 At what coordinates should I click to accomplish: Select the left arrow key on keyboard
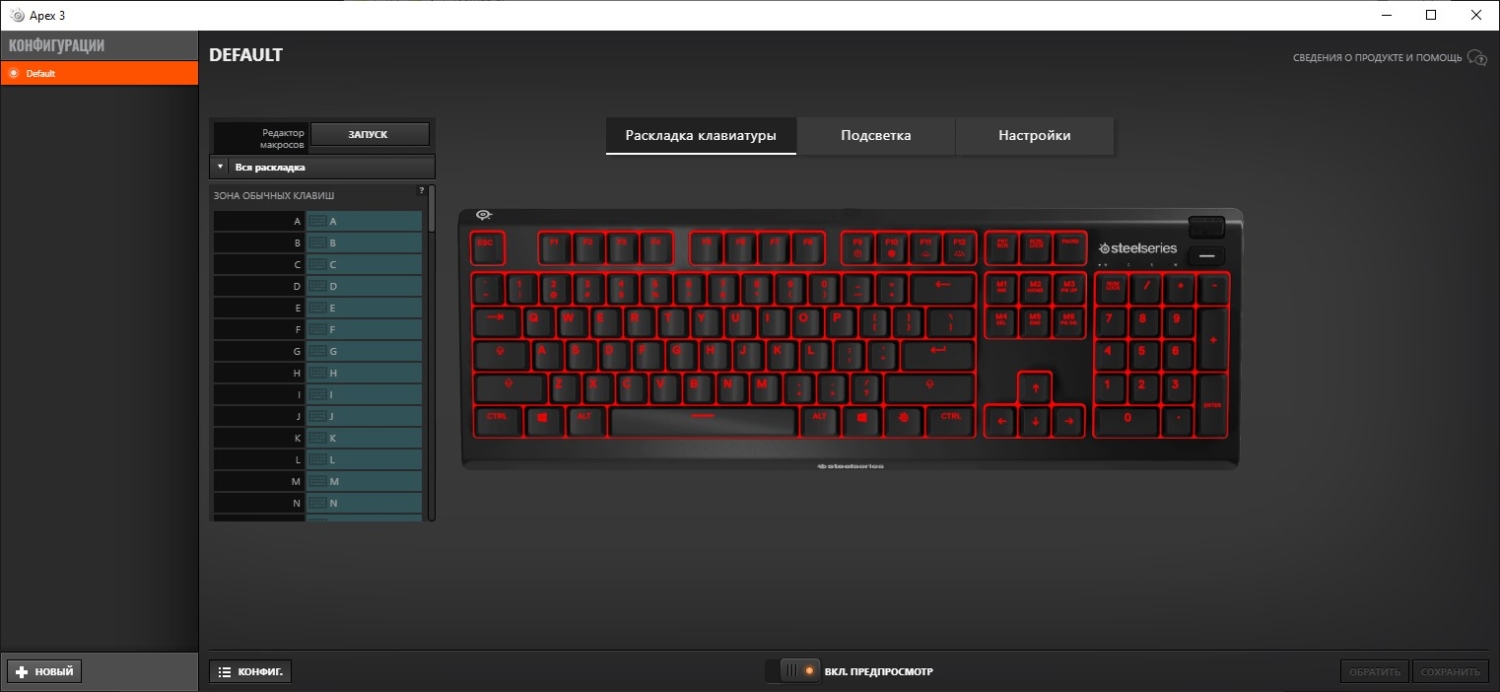[1002, 421]
